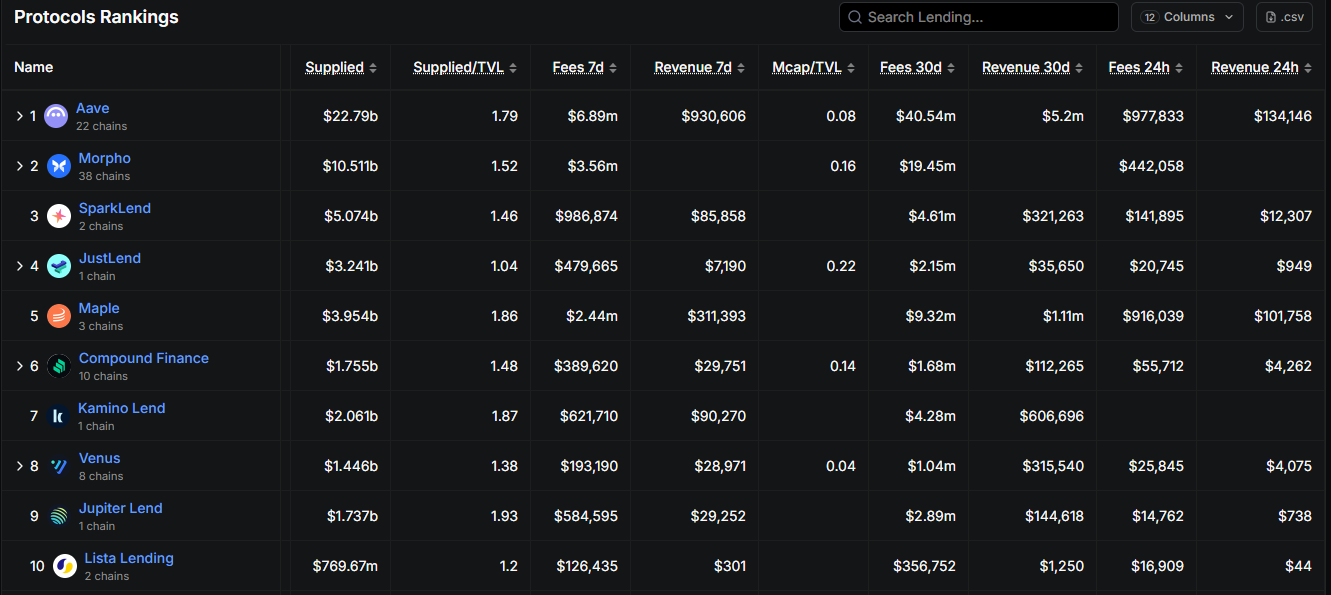Click the Fees 7d header label
The height and width of the screenshot is (595, 1331).
(578, 68)
